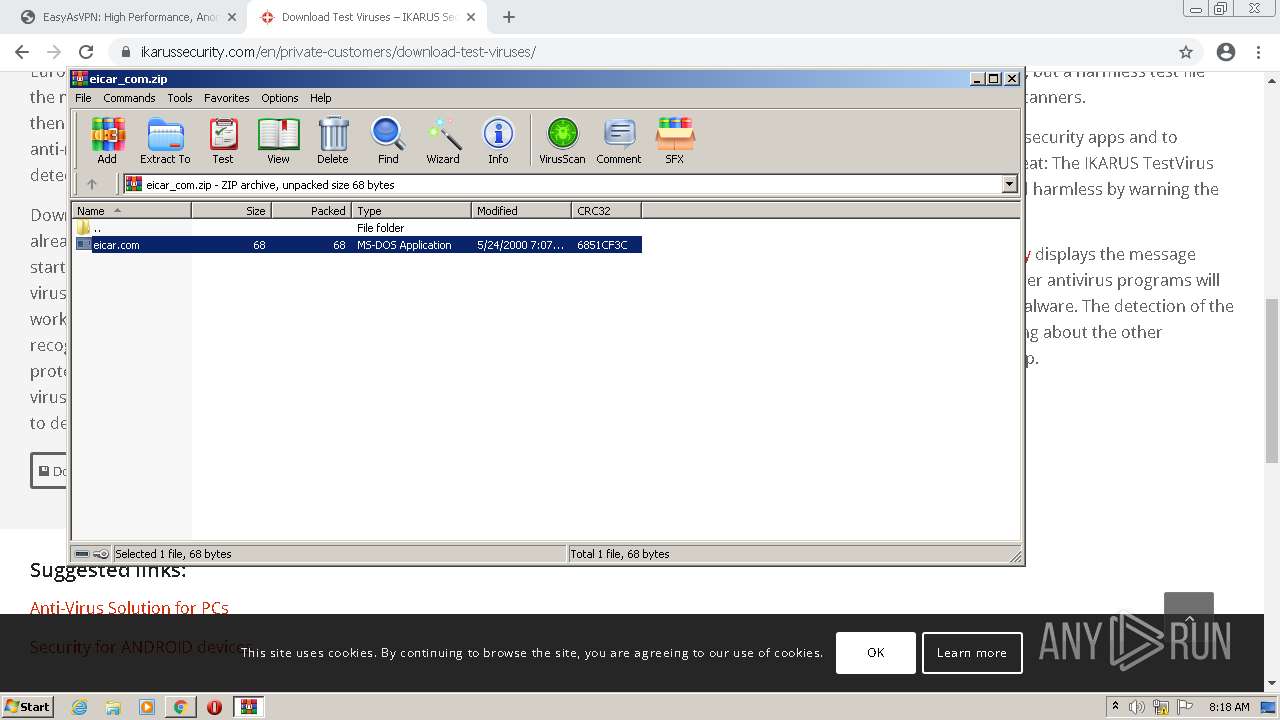Image resolution: width=1280 pixels, height=720 pixels.
Task: Close the EasyAsVPN browser tab
Action: coord(232,17)
